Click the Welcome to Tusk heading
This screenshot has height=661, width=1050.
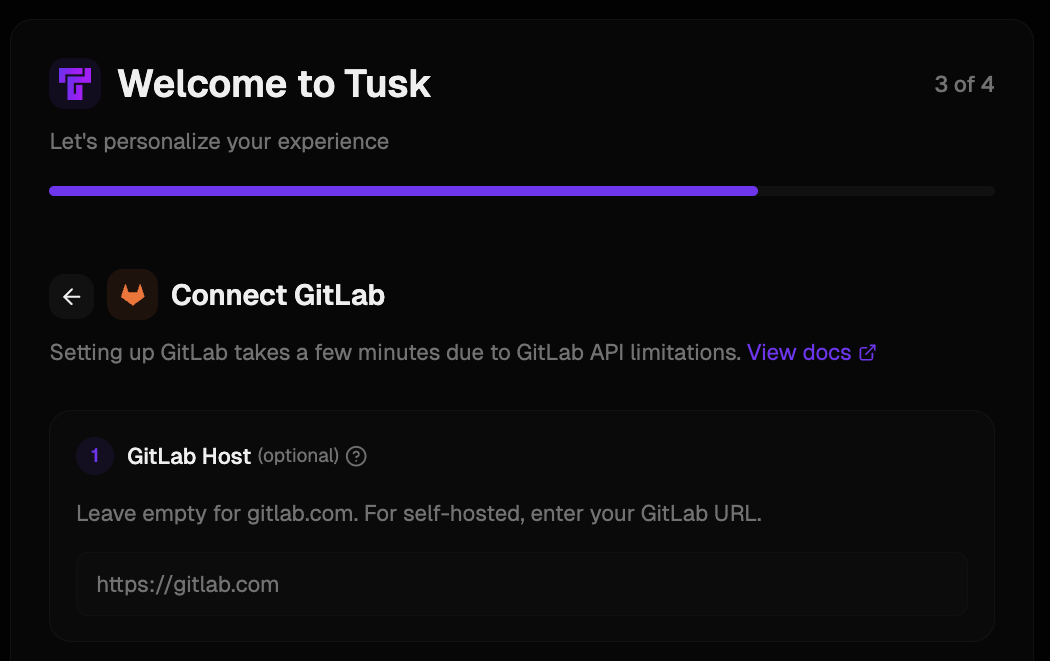point(273,84)
